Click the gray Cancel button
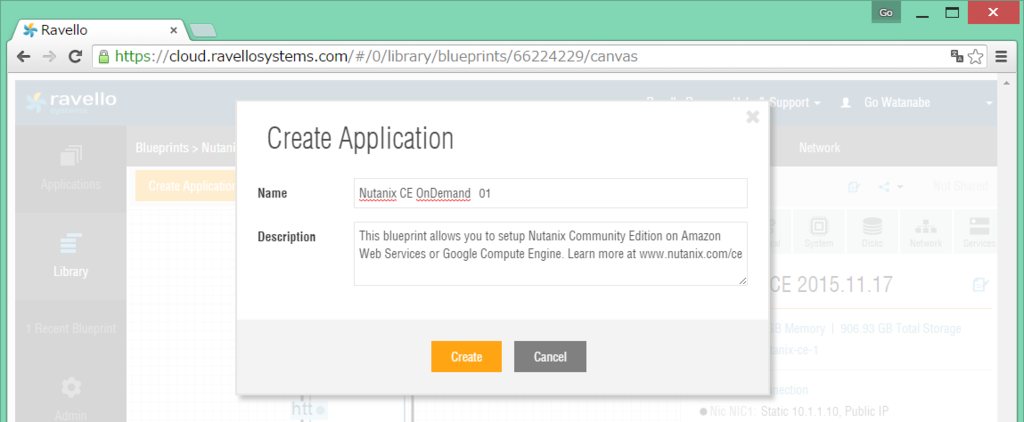Viewport: 1024px width, 422px height. [550, 357]
